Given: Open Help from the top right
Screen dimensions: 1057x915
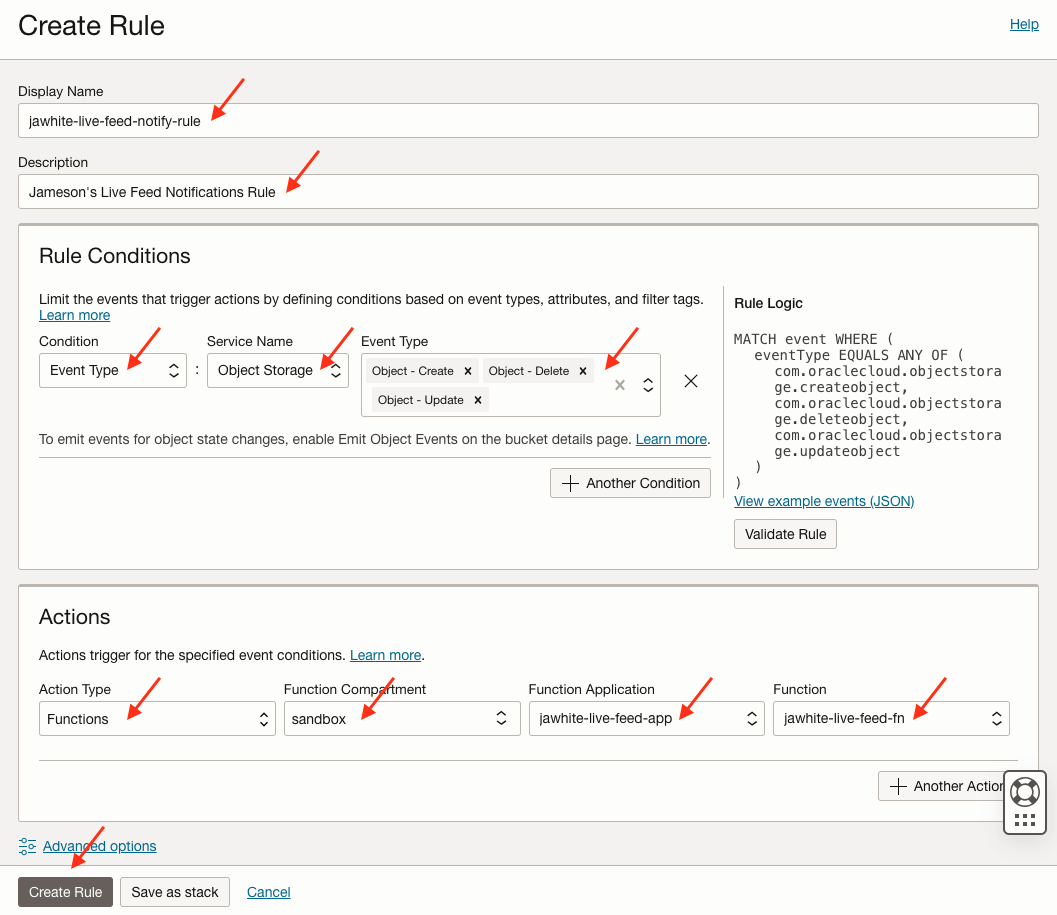Looking at the screenshot, I should 1024,24.
